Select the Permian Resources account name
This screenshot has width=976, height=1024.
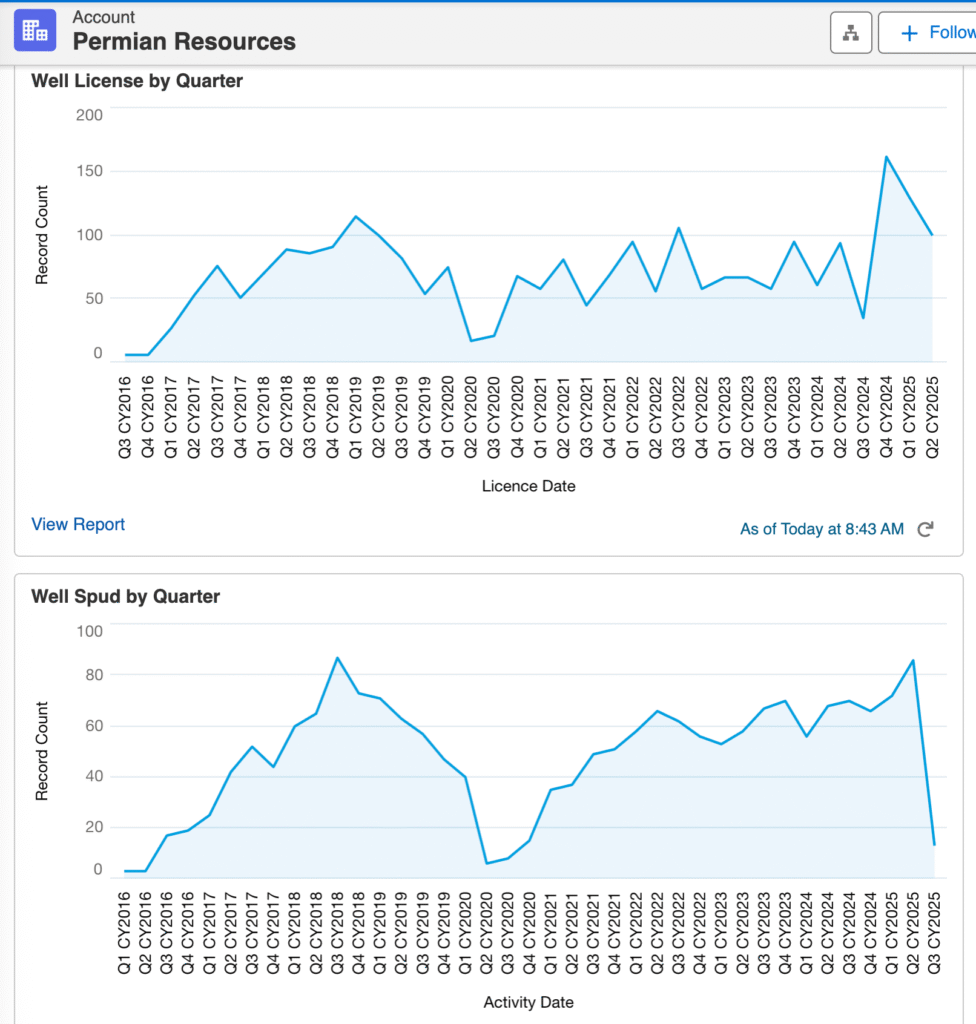184,41
